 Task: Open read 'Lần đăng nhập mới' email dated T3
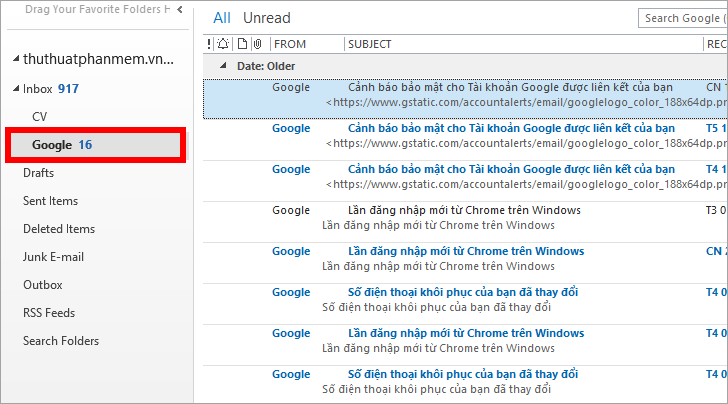465,222
